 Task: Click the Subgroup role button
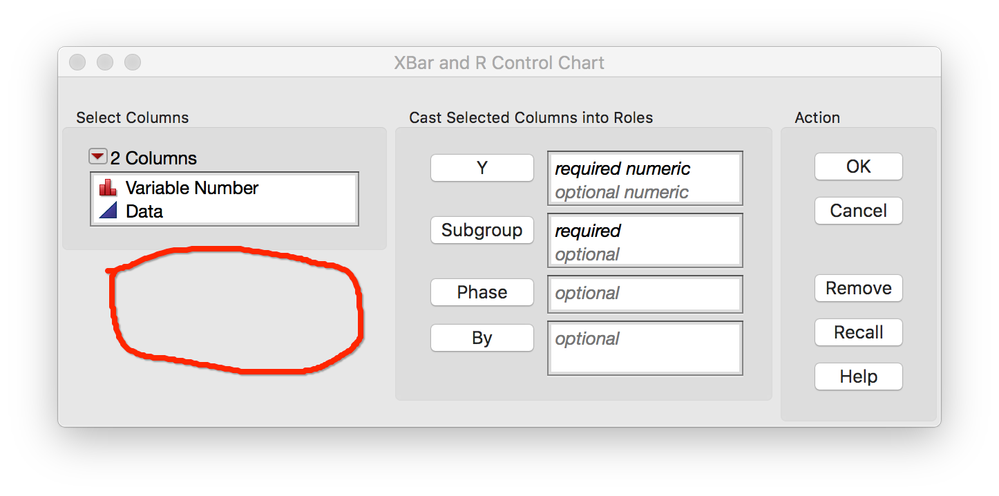[482, 230]
